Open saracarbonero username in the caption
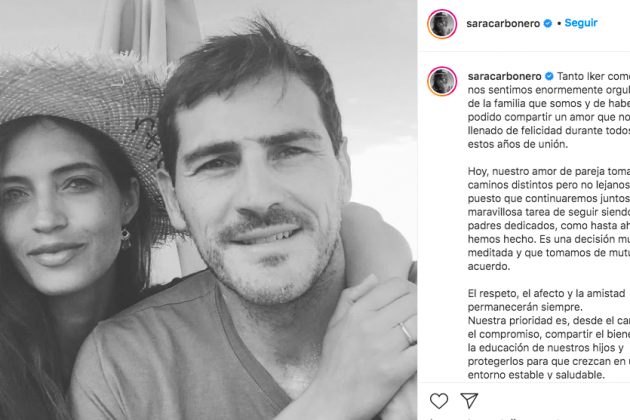 (505, 76)
